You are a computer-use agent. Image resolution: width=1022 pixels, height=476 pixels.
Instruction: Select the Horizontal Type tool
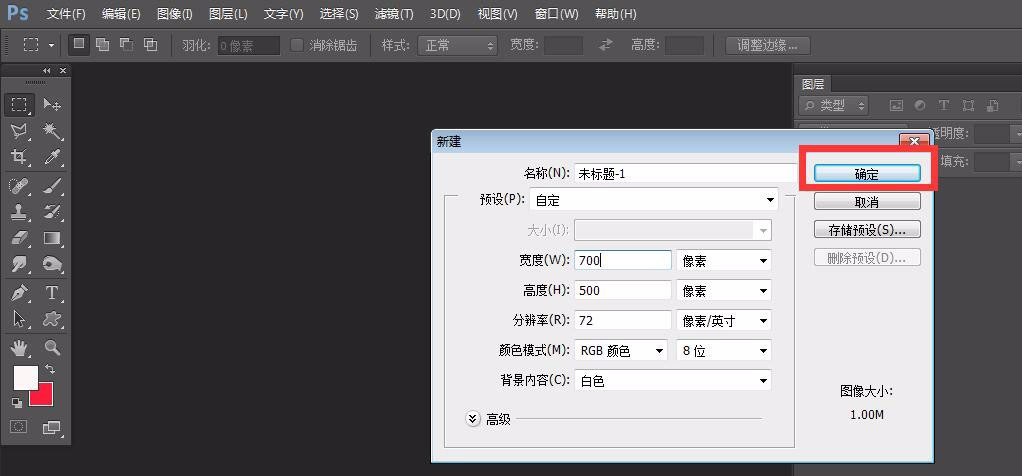pyautogui.click(x=51, y=293)
